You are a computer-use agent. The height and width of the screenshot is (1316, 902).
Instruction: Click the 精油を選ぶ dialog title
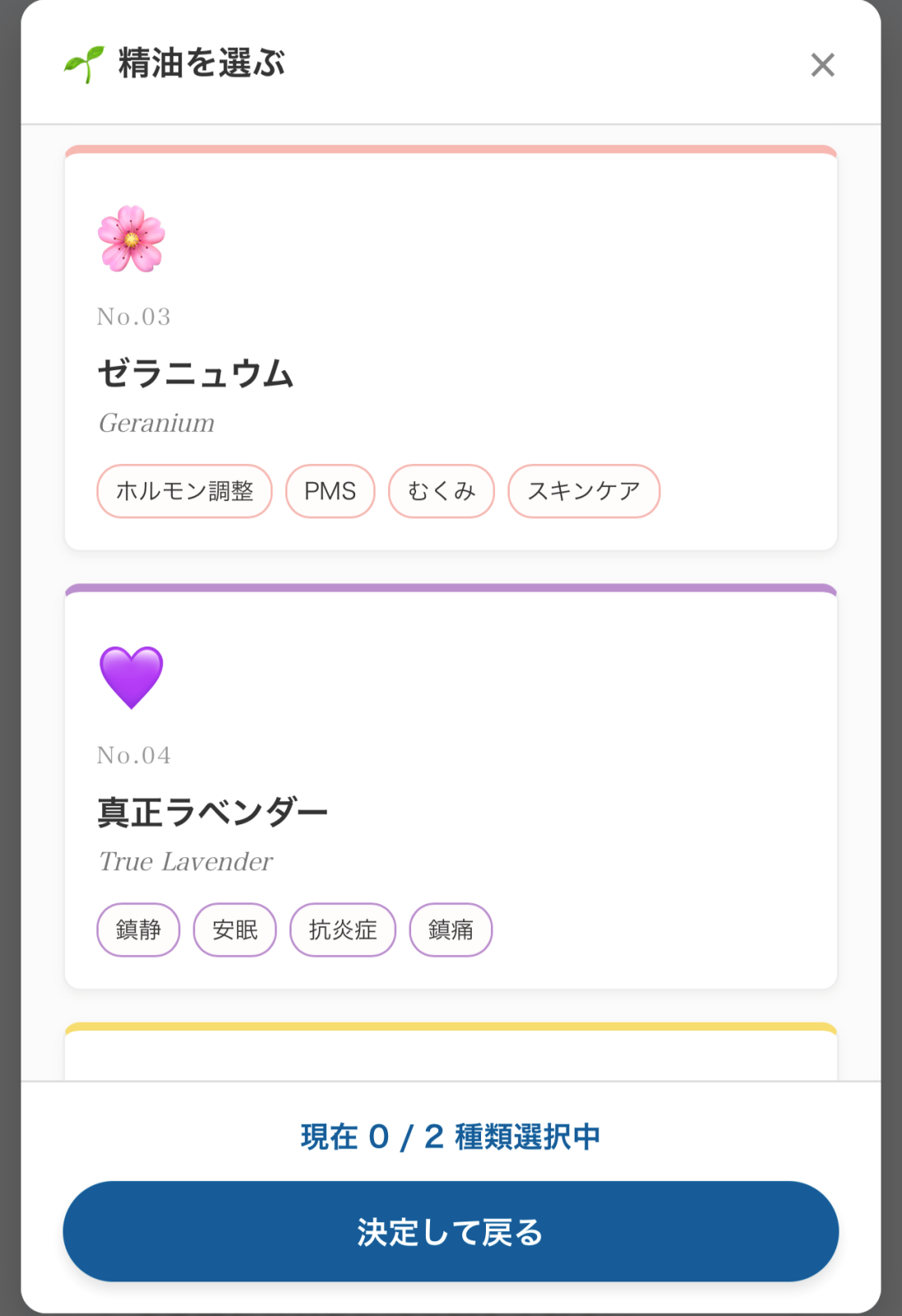pos(201,63)
